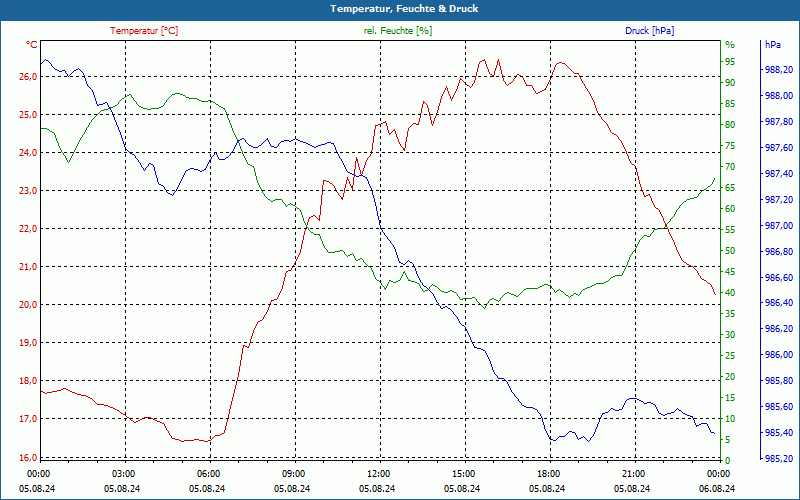
Task: Click time axis label 03:00
Action: [123, 473]
